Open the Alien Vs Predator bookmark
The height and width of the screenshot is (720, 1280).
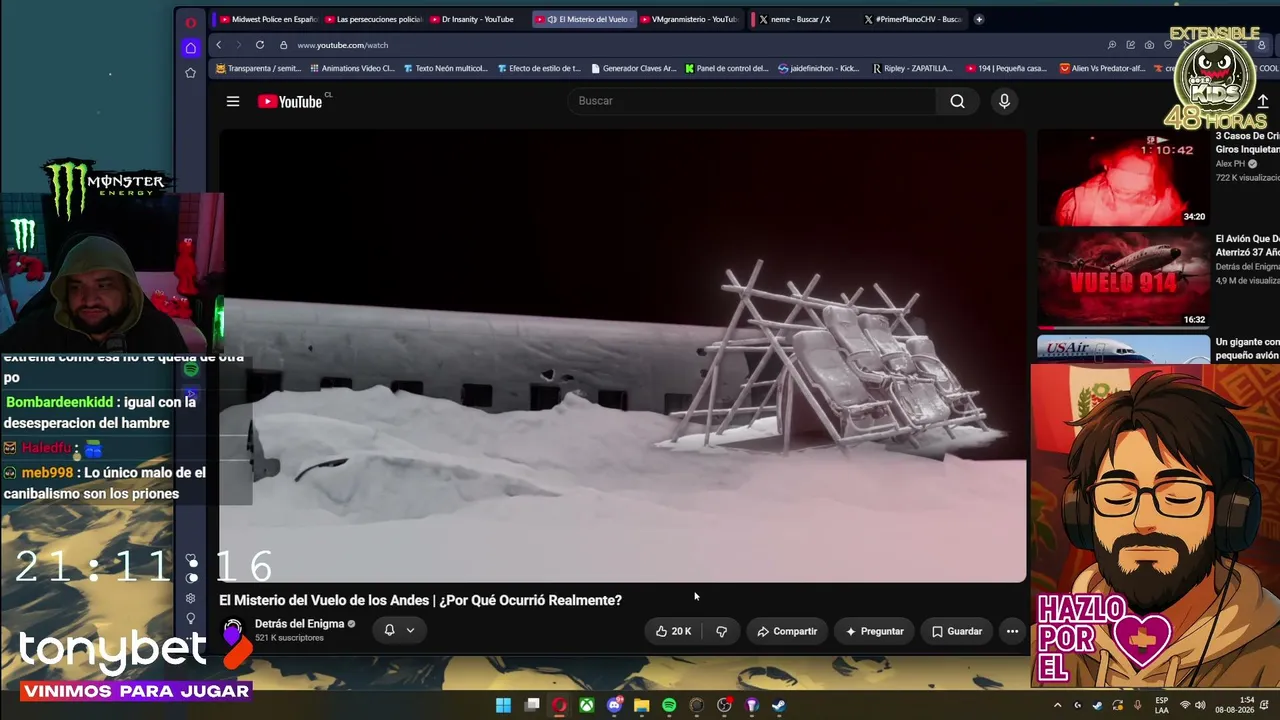pos(1102,69)
